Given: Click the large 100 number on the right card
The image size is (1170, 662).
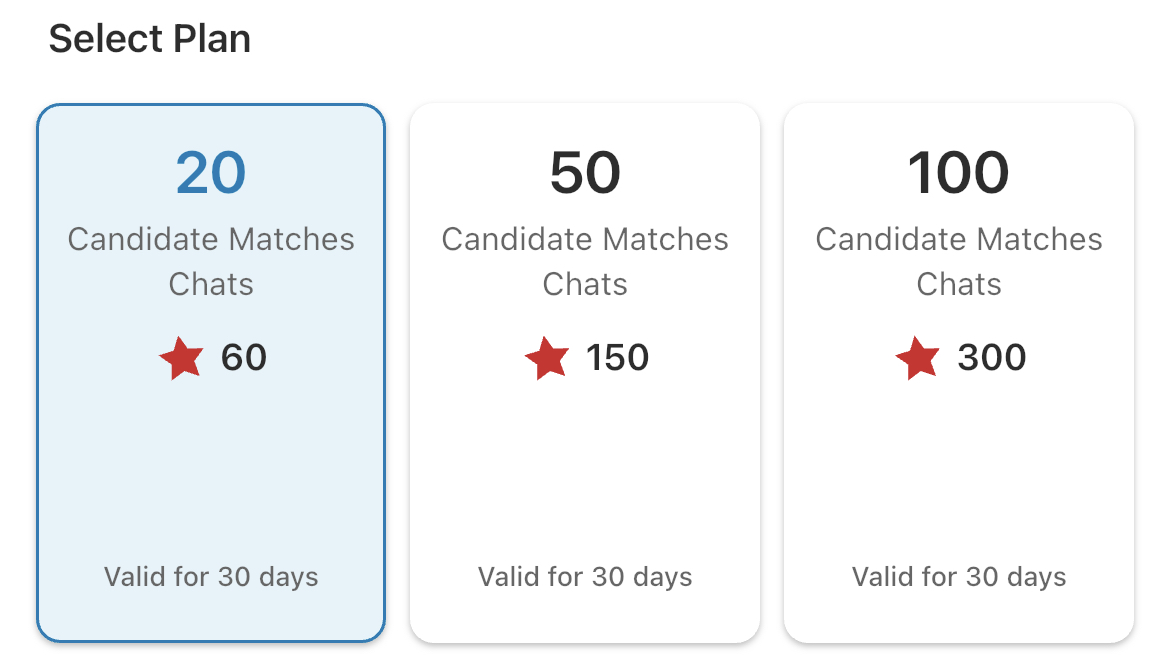Looking at the screenshot, I should click(958, 171).
